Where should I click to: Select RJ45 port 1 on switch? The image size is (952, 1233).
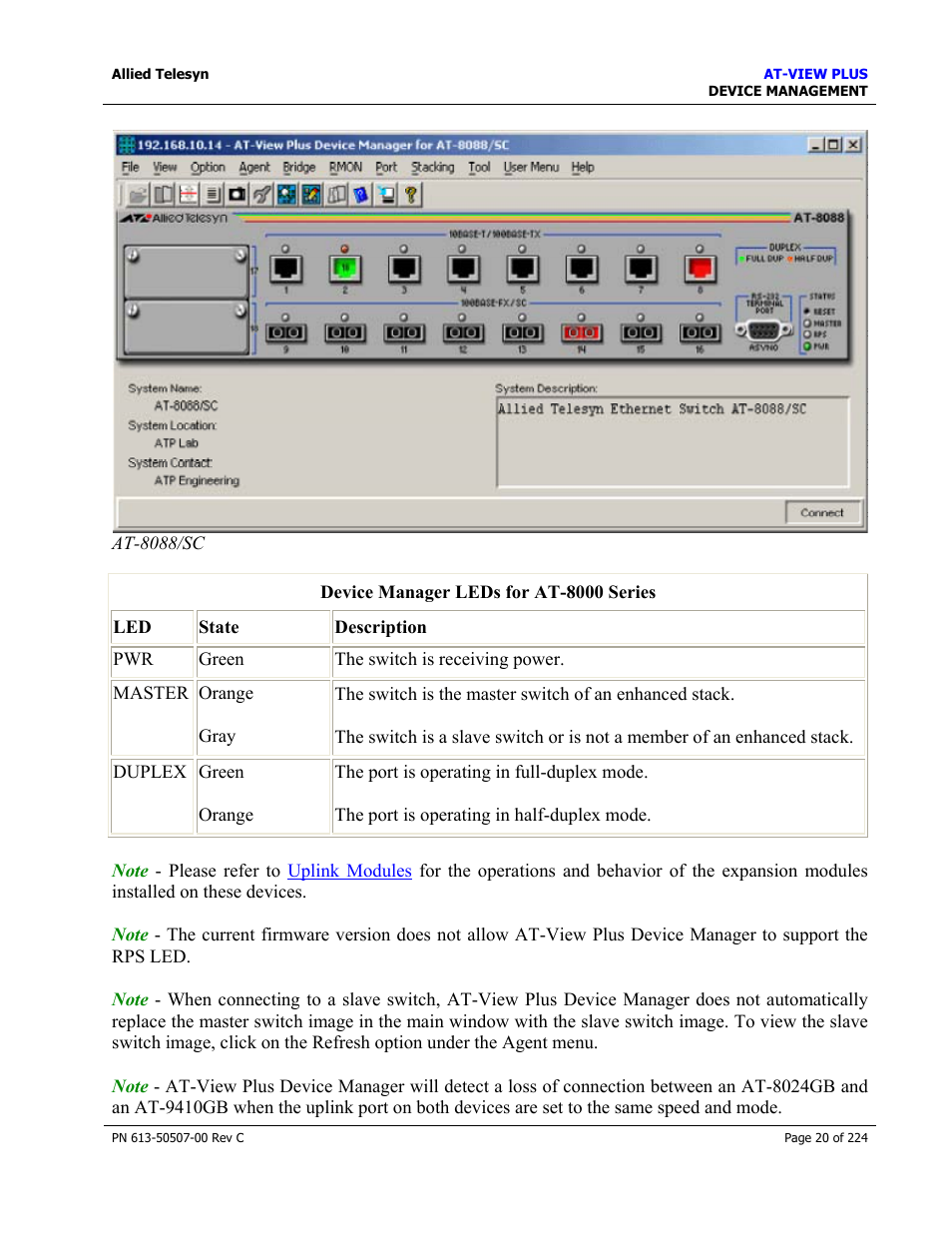(x=285, y=268)
